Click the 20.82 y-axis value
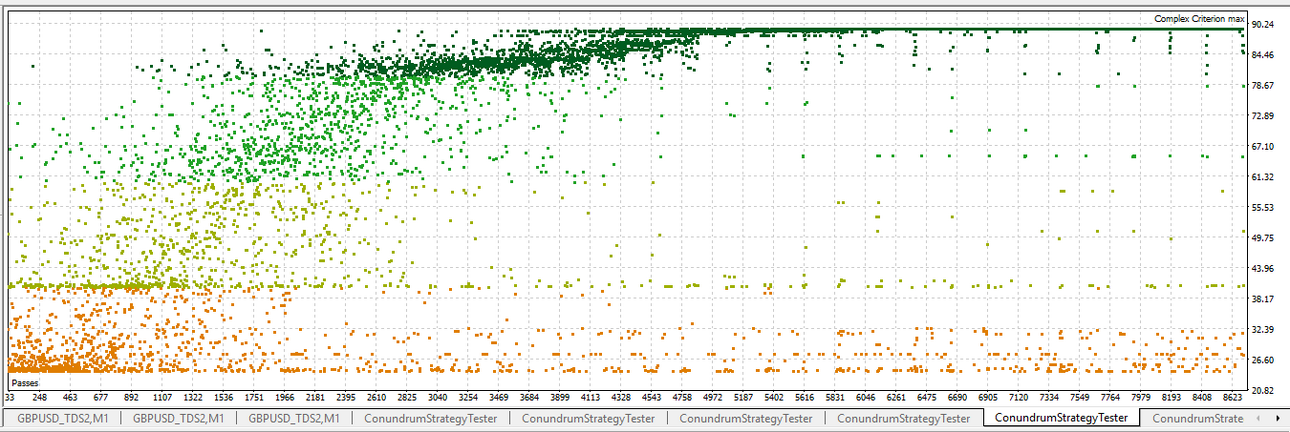The height and width of the screenshot is (432, 1290). coord(1265,390)
